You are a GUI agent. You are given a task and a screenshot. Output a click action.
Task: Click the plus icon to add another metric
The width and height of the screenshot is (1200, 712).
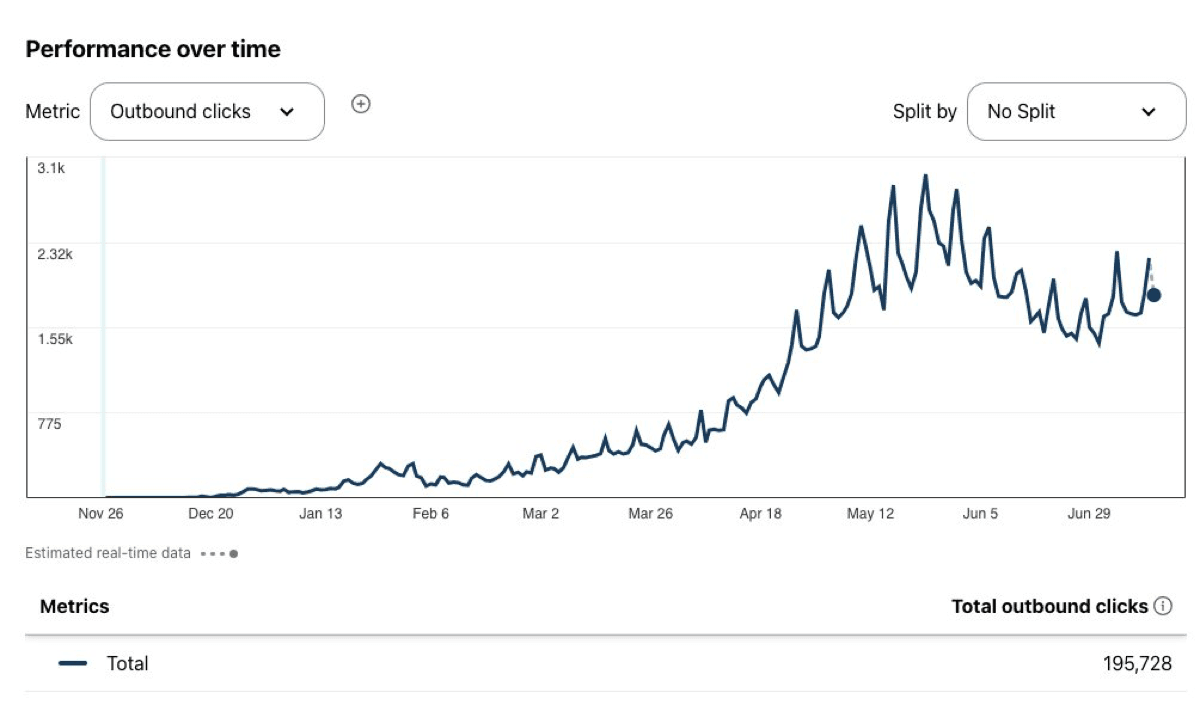coord(361,104)
